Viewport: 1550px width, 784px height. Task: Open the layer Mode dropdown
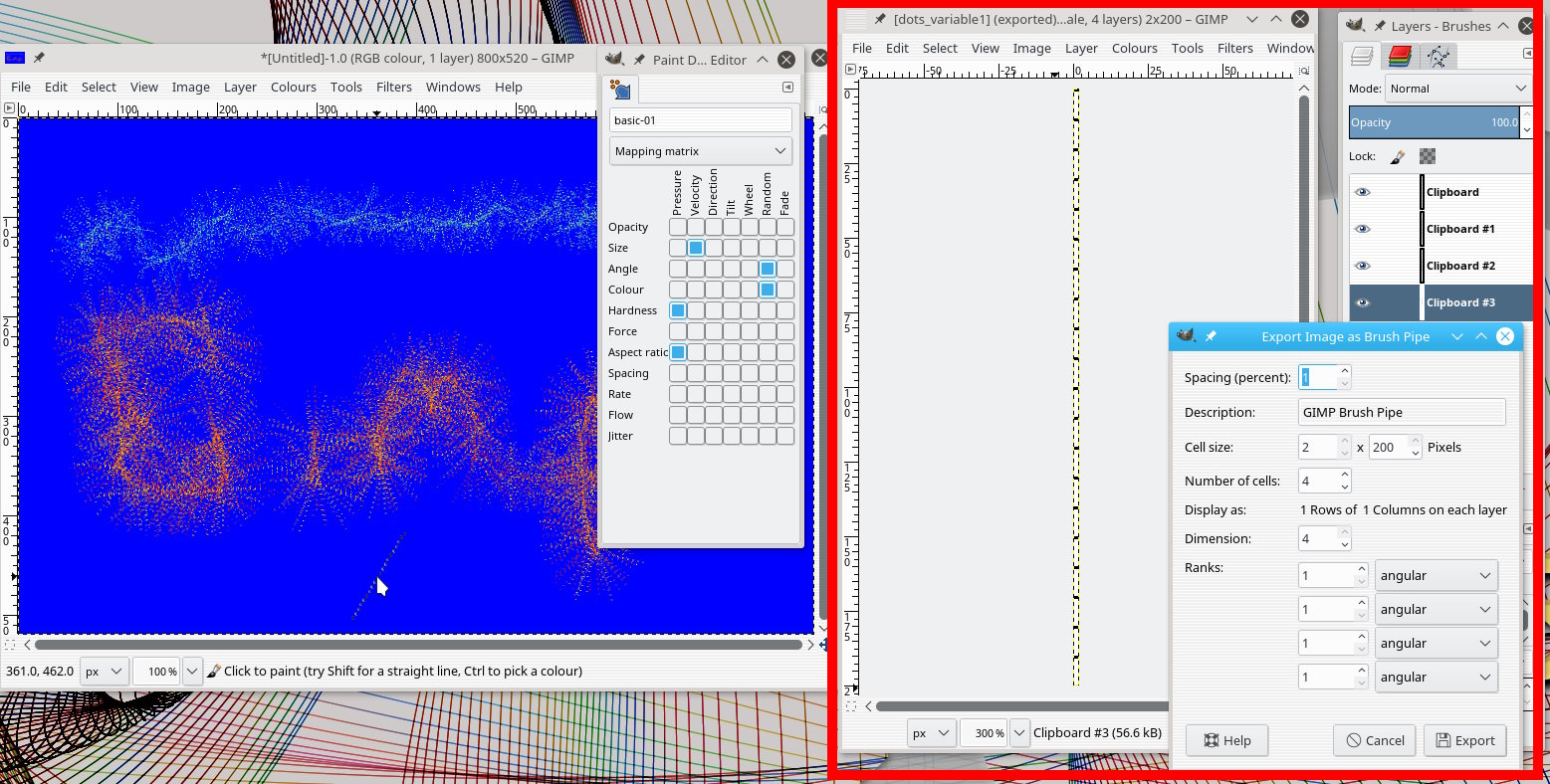tap(1457, 89)
